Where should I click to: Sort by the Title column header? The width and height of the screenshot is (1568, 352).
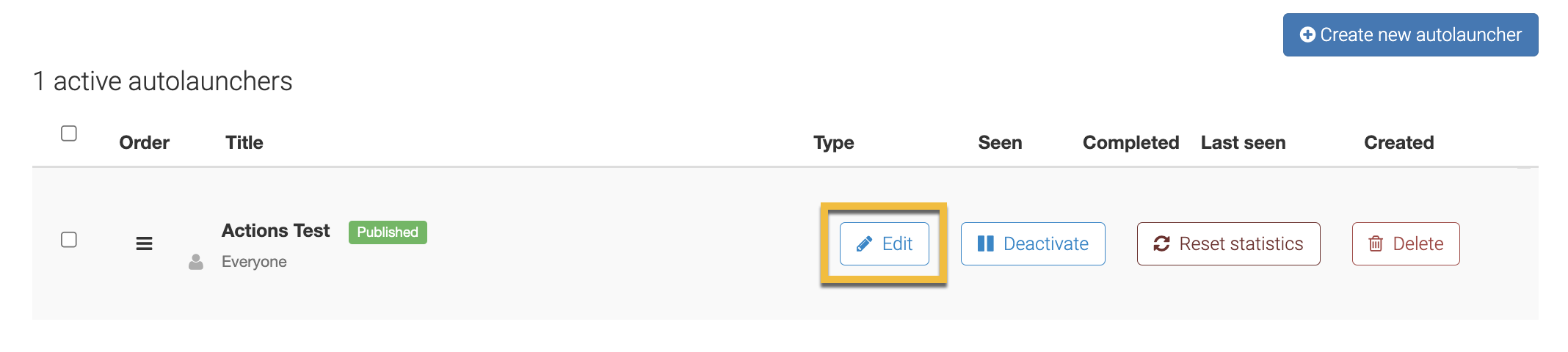coord(244,142)
